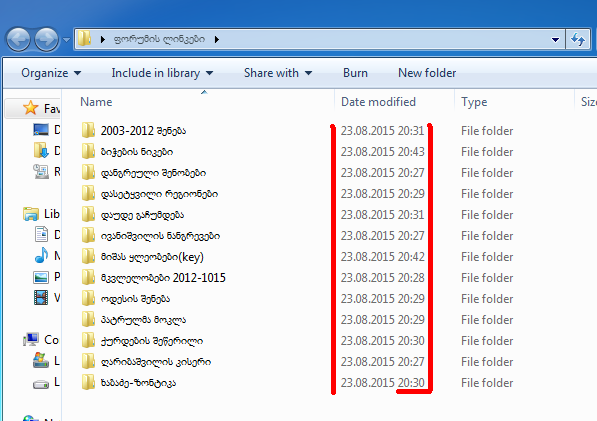
Task: Open the Include in library menu
Action: click(162, 73)
